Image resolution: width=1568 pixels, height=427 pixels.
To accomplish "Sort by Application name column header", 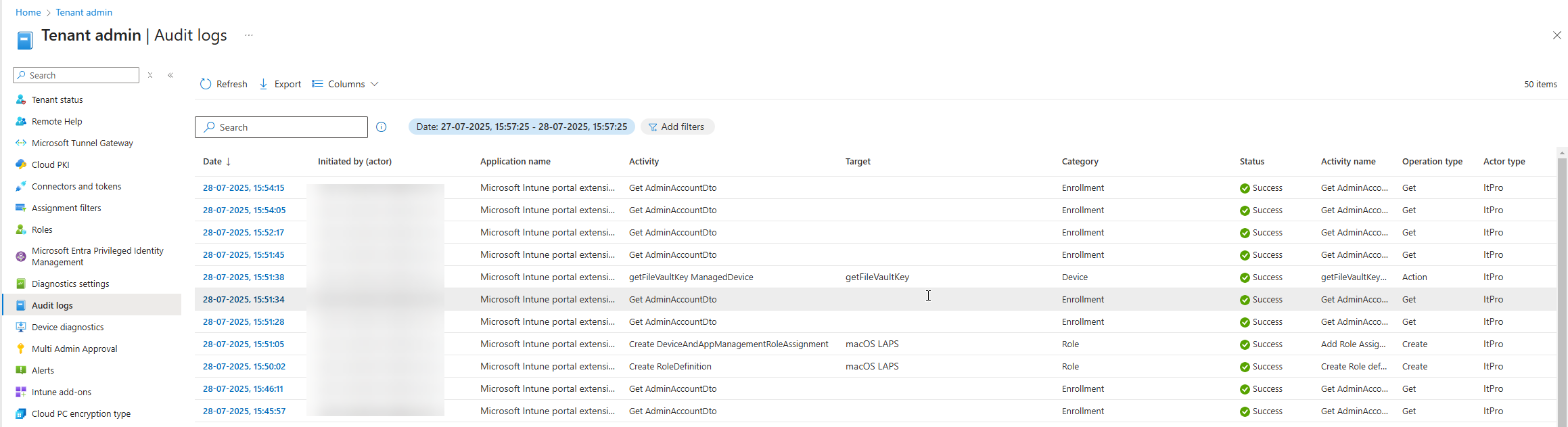I will pos(515,161).
